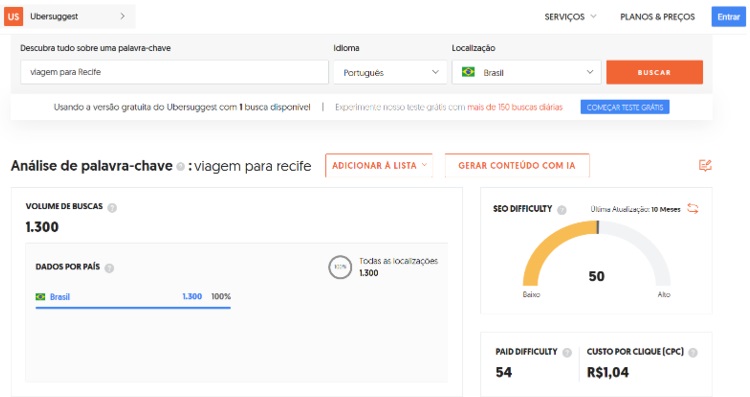Click COMEÇAR TESTE GRÁTIS button

[x=625, y=107]
